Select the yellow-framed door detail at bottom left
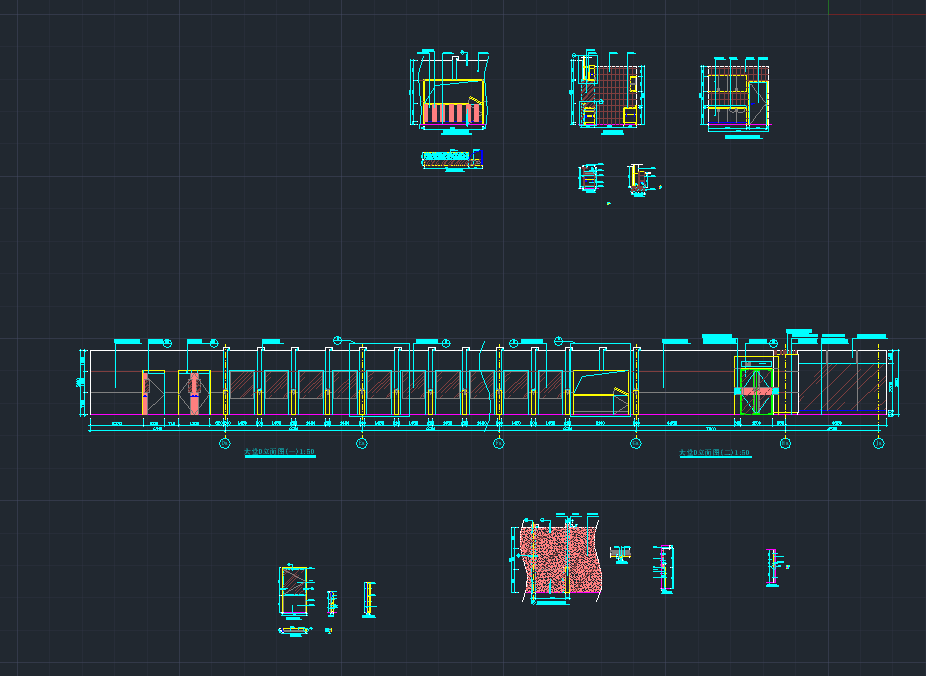Viewport: 926px width, 676px height. pos(292,595)
